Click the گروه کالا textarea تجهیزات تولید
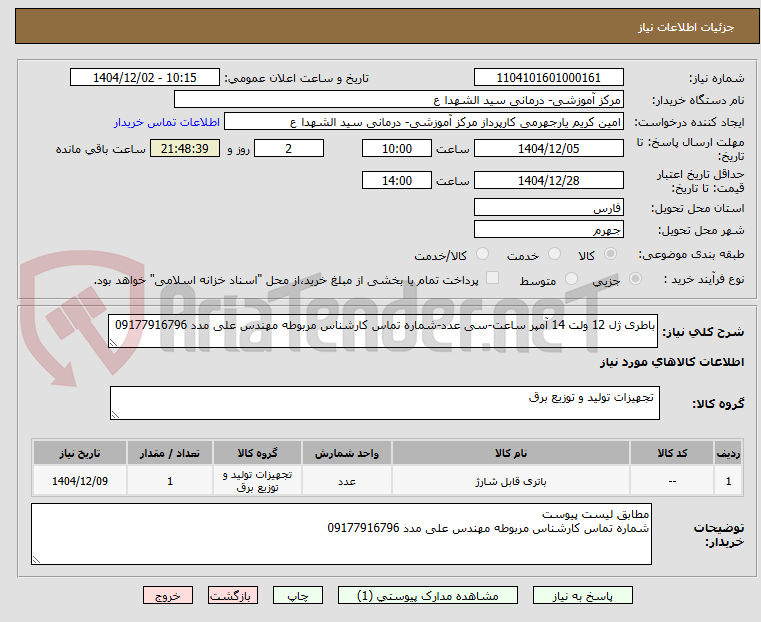The width and height of the screenshot is (761, 622). click(384, 403)
